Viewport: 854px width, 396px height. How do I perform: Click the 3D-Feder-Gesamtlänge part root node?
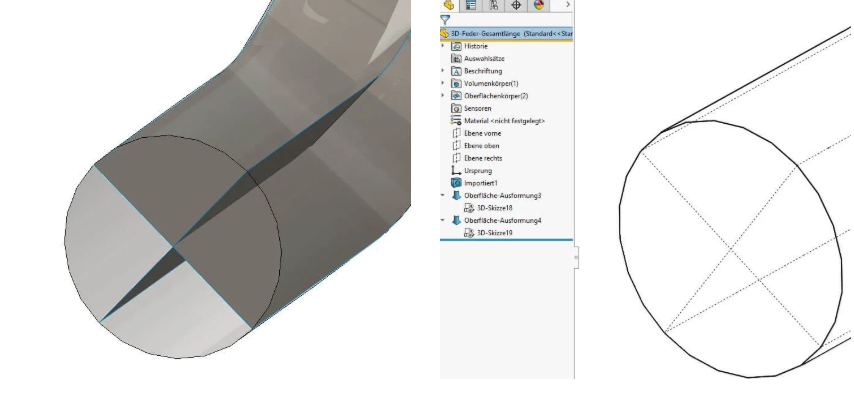coord(506,34)
